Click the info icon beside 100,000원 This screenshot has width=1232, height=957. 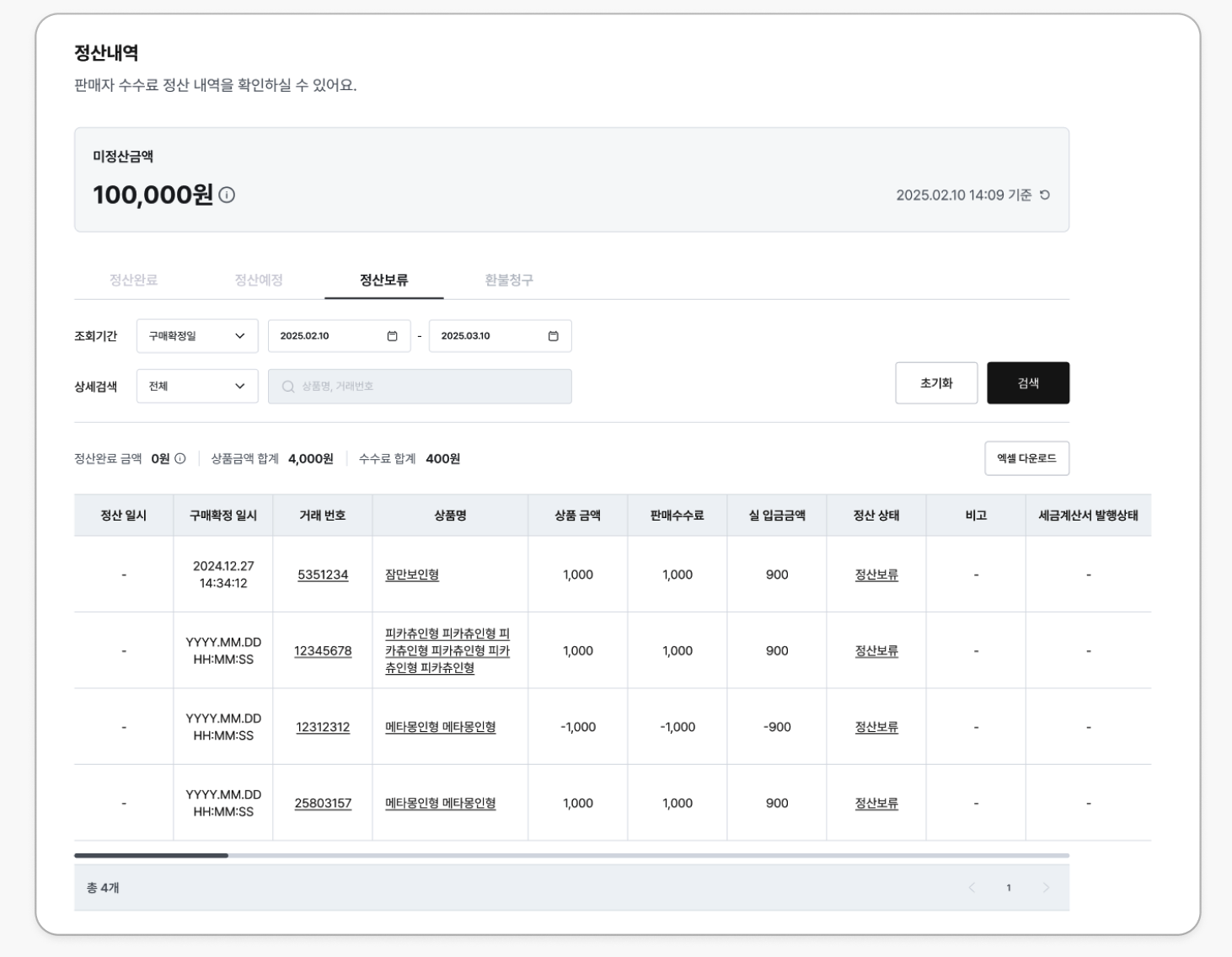pyautogui.click(x=227, y=195)
